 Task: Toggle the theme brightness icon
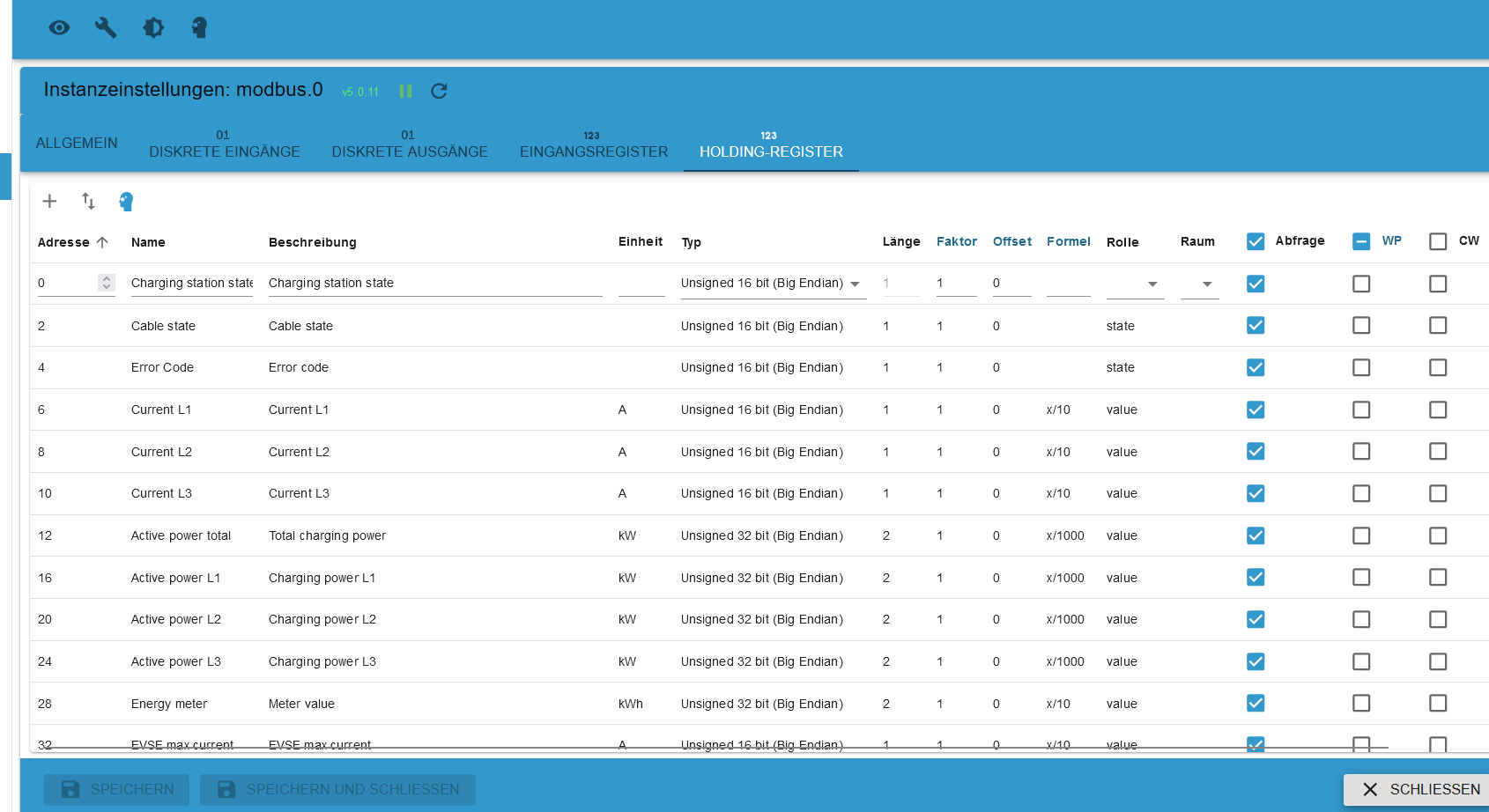tap(153, 28)
